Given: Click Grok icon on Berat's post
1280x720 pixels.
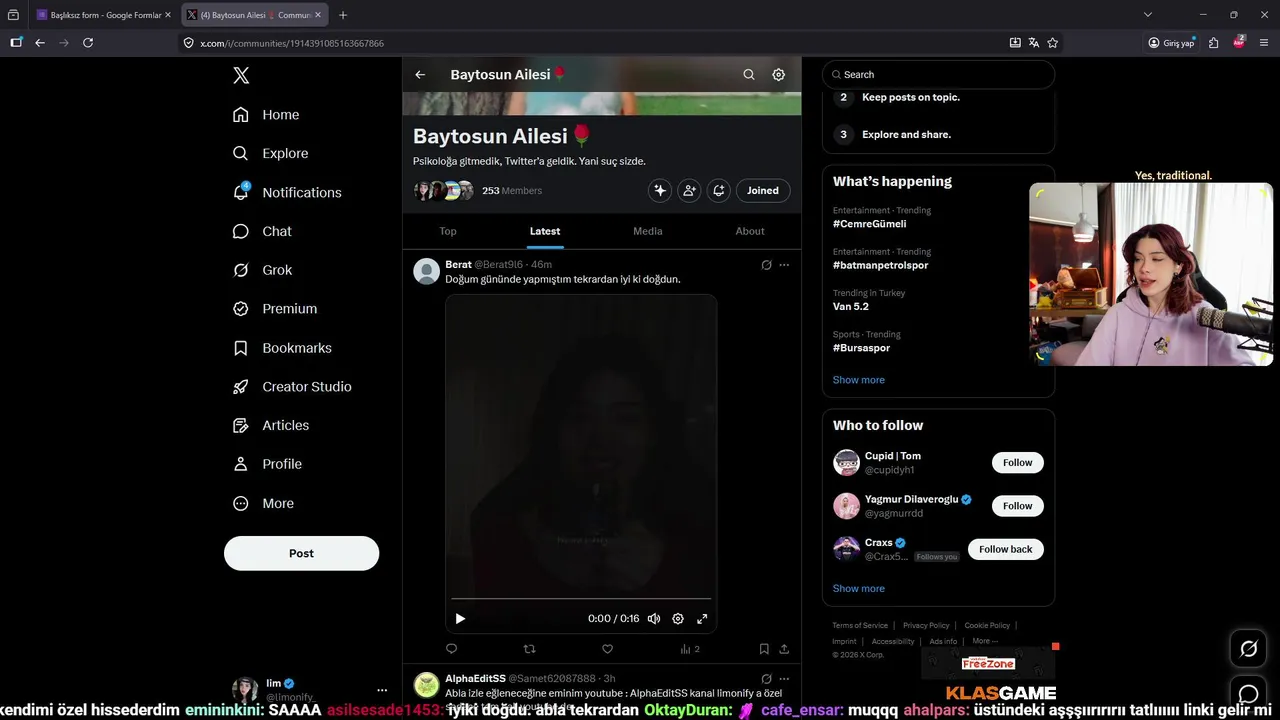Looking at the screenshot, I should pos(766,265).
